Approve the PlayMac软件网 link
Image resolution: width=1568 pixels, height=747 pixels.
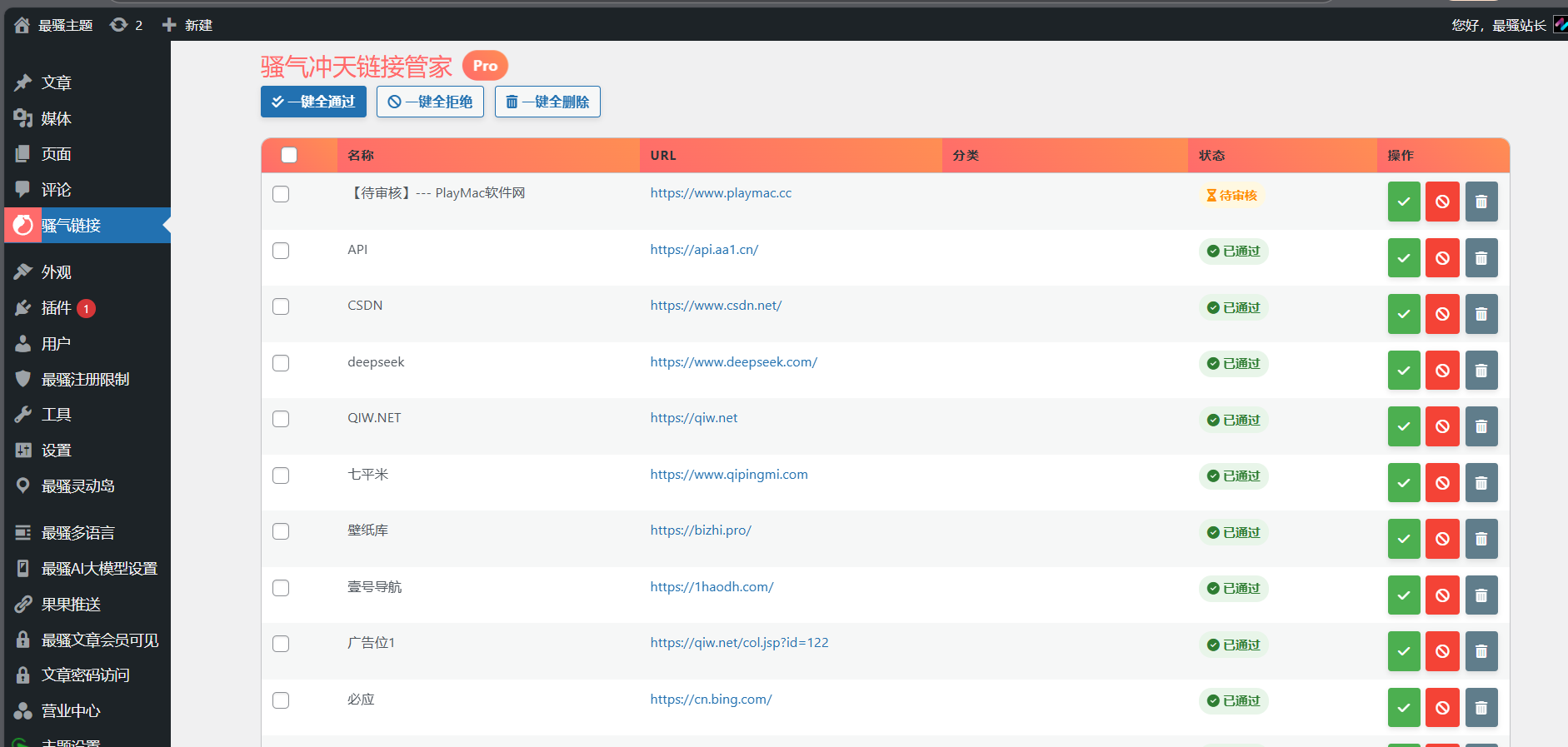click(1404, 202)
